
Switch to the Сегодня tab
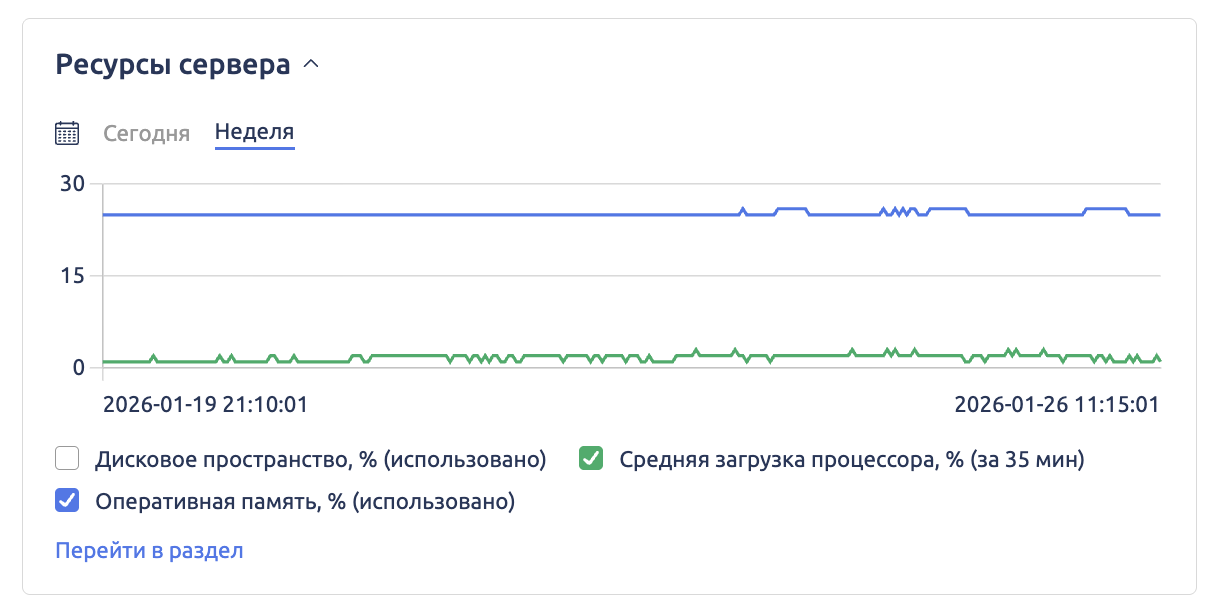tap(146, 133)
